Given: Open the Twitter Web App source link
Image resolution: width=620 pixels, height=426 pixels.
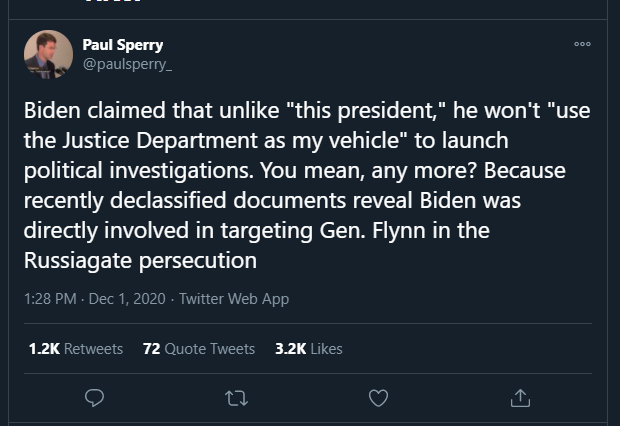Looking at the screenshot, I should point(234,299).
